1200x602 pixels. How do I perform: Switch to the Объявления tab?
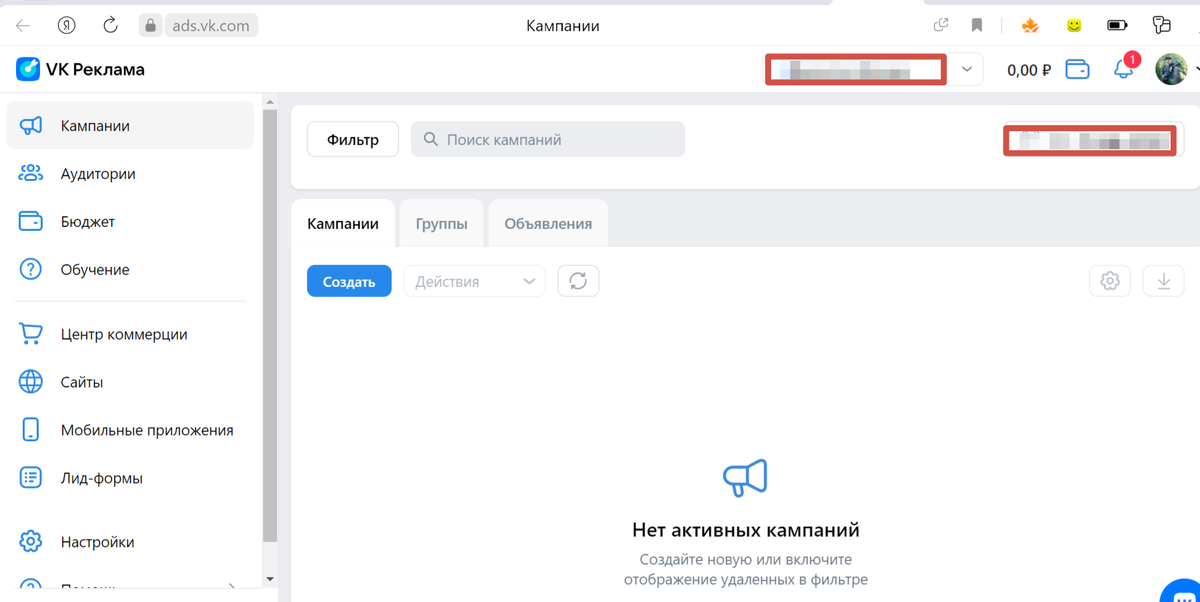click(x=548, y=223)
